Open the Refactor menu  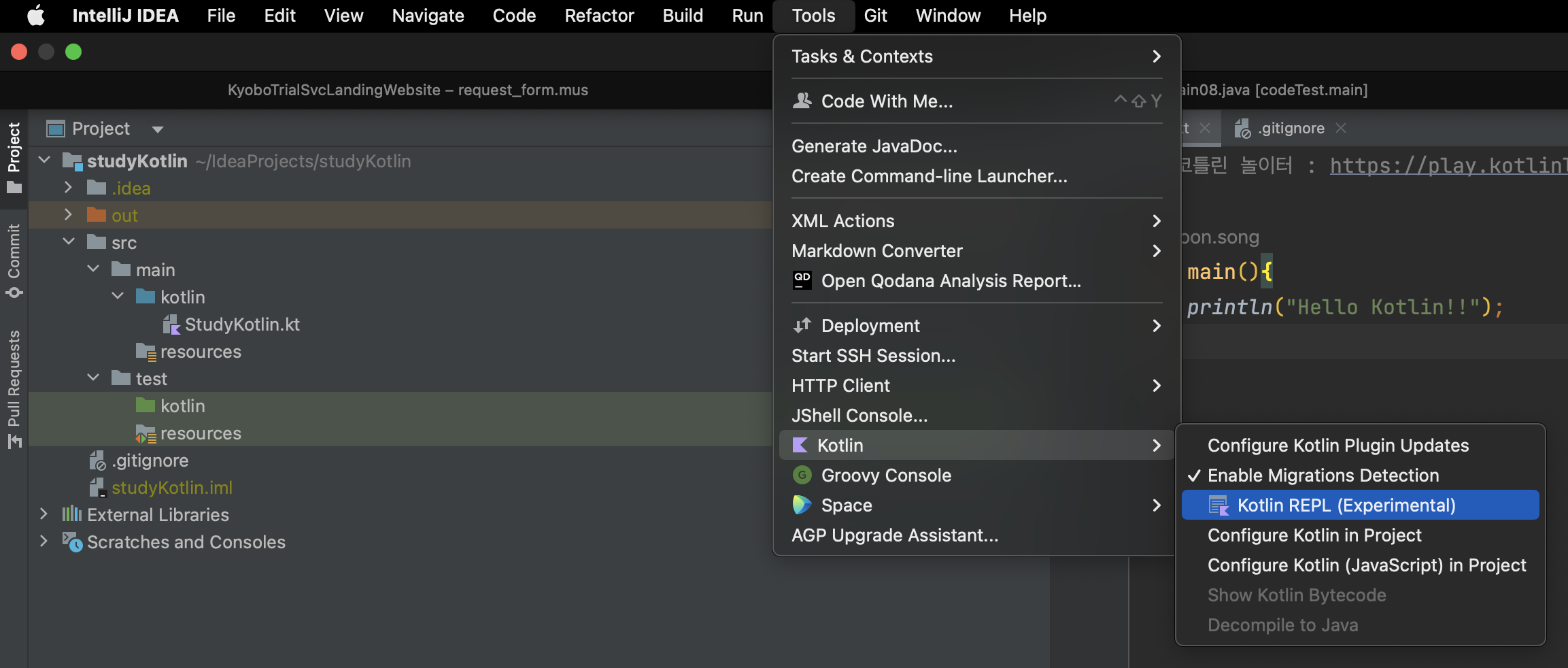(599, 16)
